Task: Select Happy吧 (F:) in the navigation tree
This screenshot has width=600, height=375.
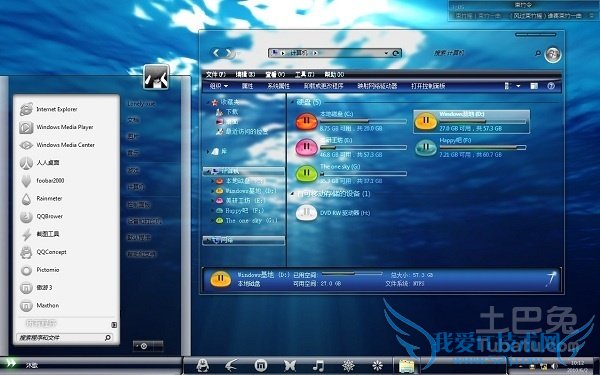Action: point(245,210)
